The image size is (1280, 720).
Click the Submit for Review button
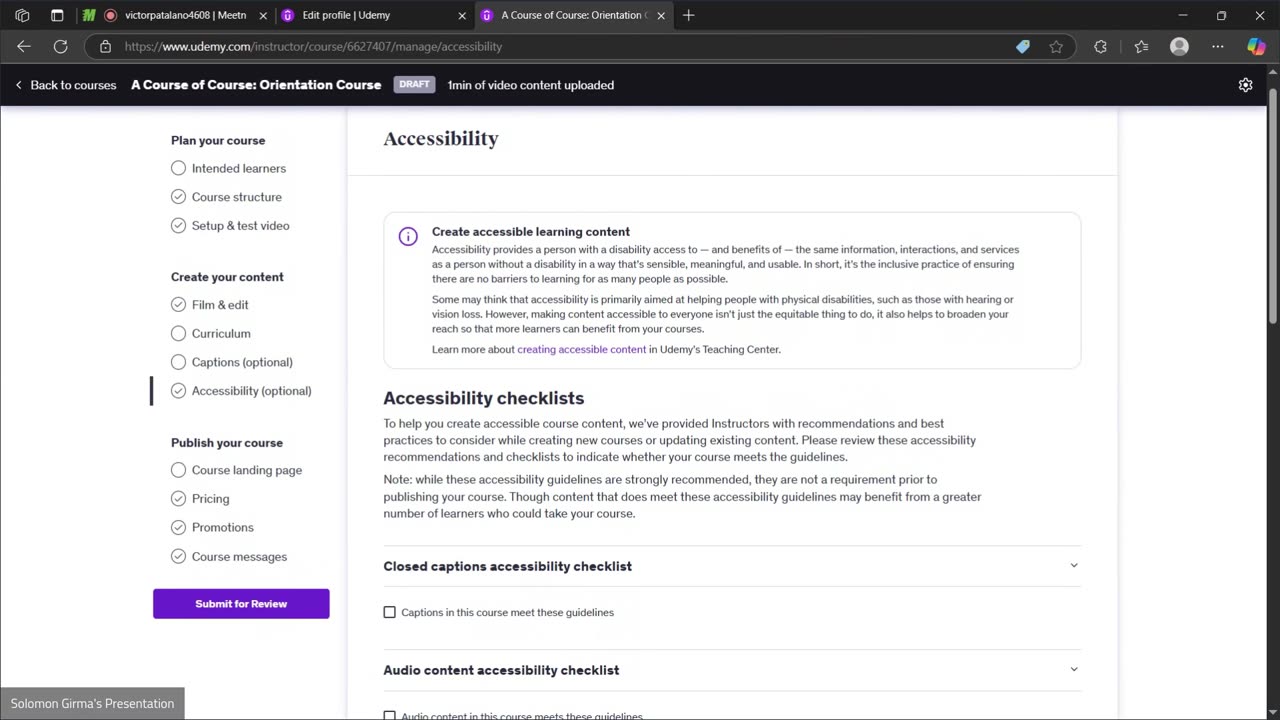241,603
